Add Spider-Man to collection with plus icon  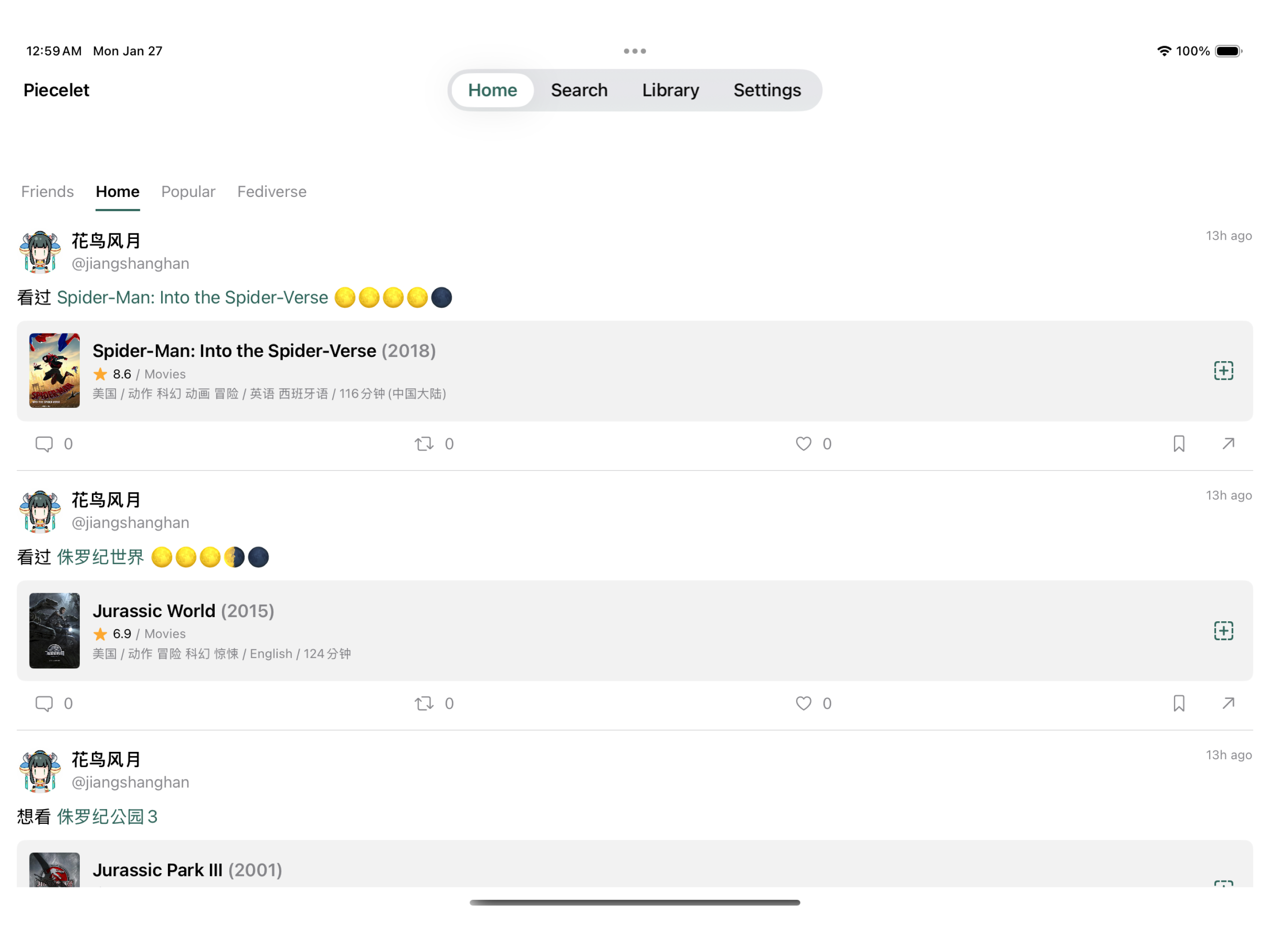(x=1223, y=371)
